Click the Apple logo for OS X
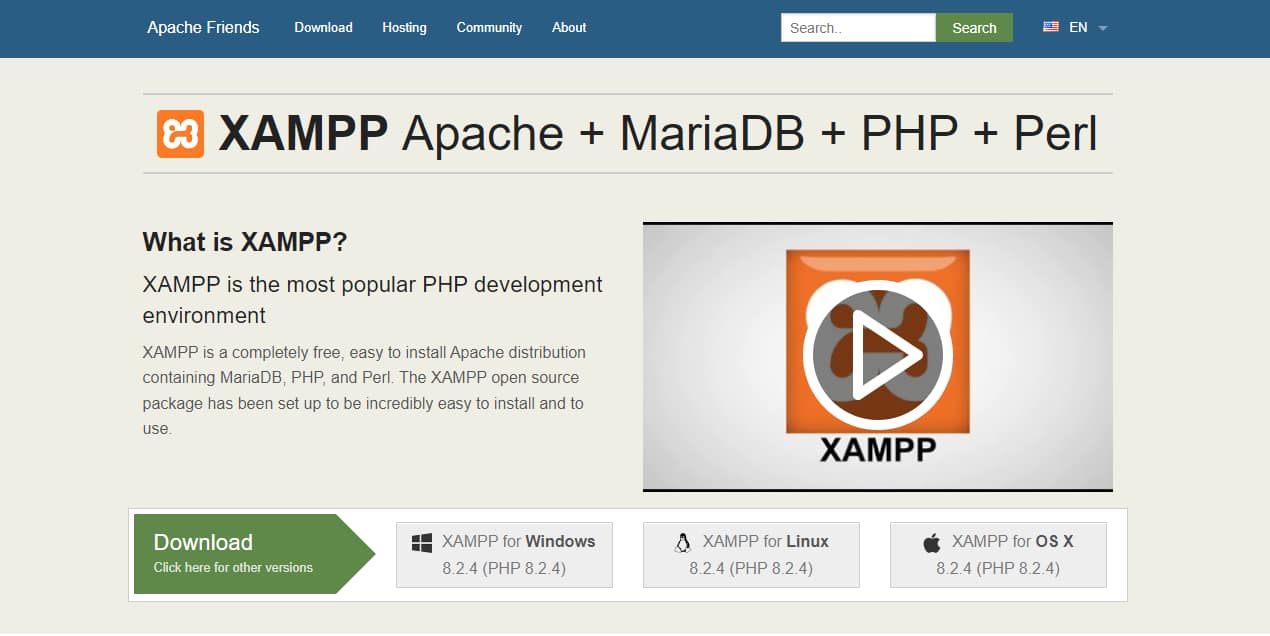The height and width of the screenshot is (636, 1270). tap(931, 541)
